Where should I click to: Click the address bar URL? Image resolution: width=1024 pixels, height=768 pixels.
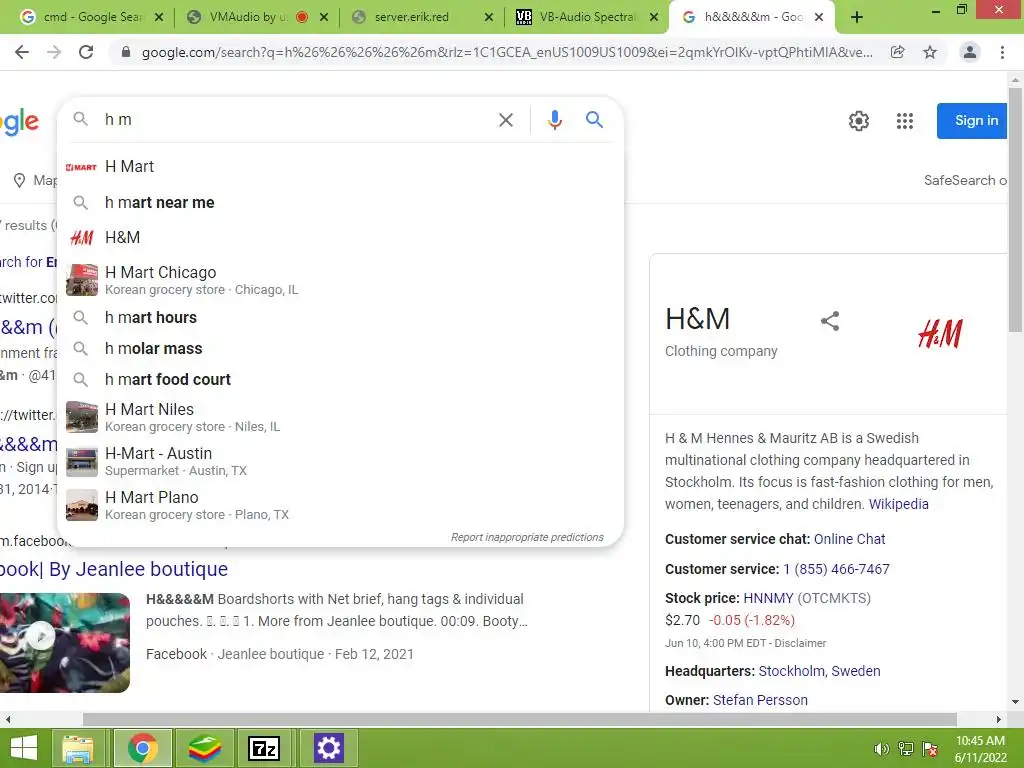coord(507,52)
